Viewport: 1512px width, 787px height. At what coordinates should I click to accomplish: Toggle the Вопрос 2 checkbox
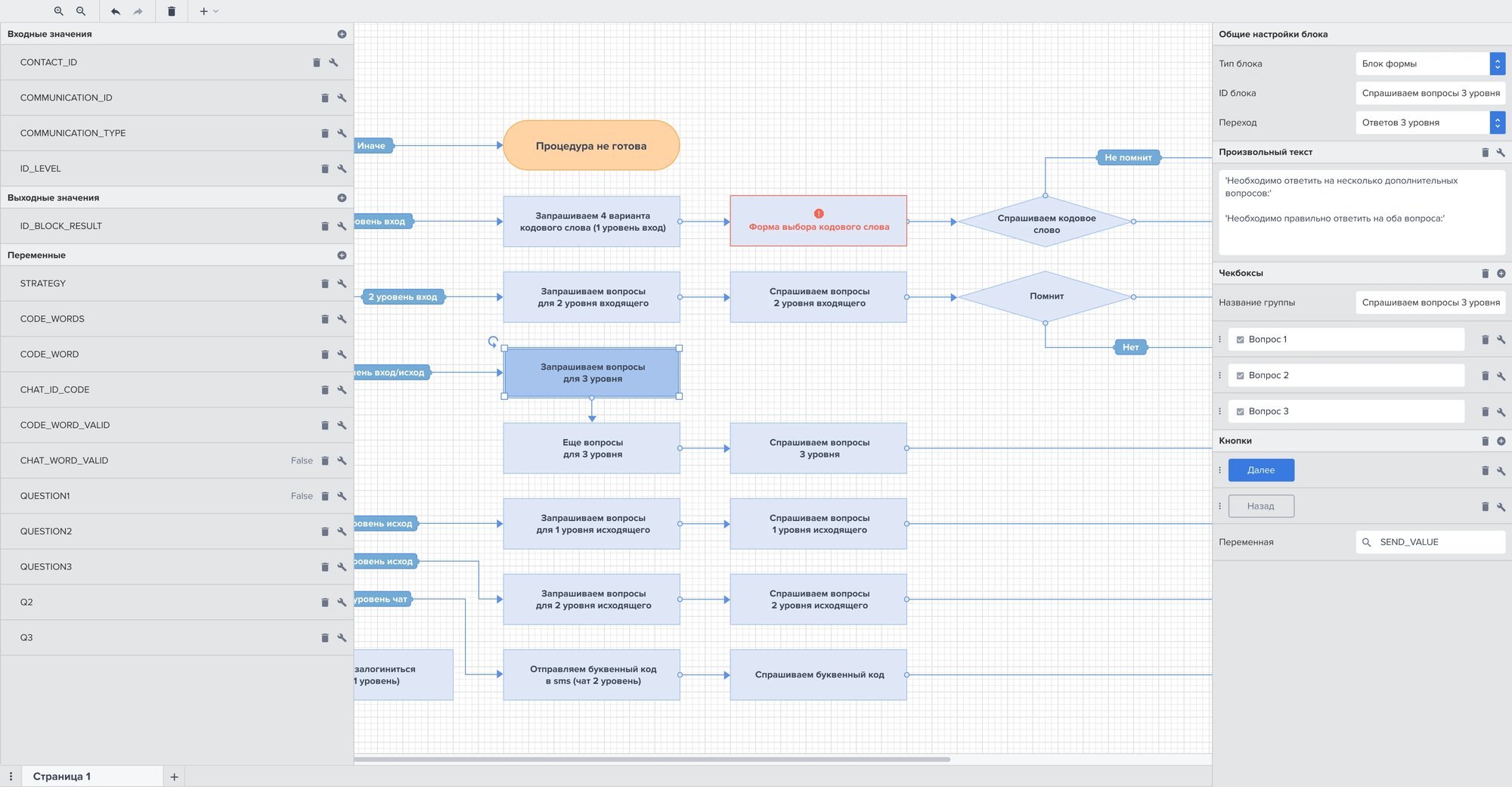click(x=1240, y=376)
